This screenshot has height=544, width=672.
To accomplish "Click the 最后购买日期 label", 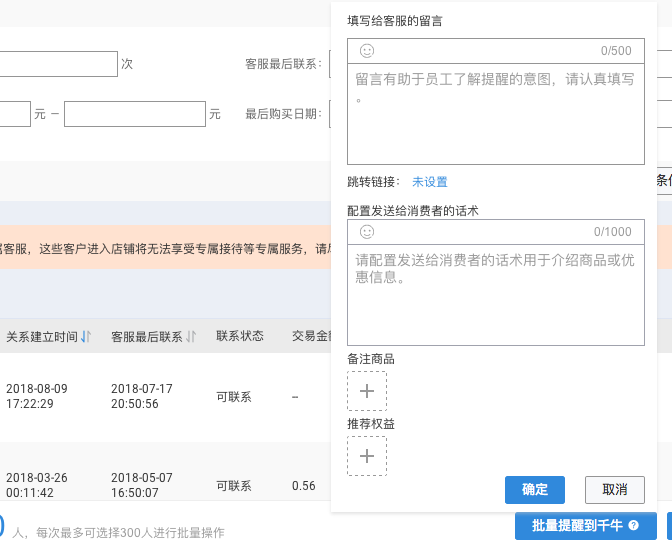I will (283, 114).
